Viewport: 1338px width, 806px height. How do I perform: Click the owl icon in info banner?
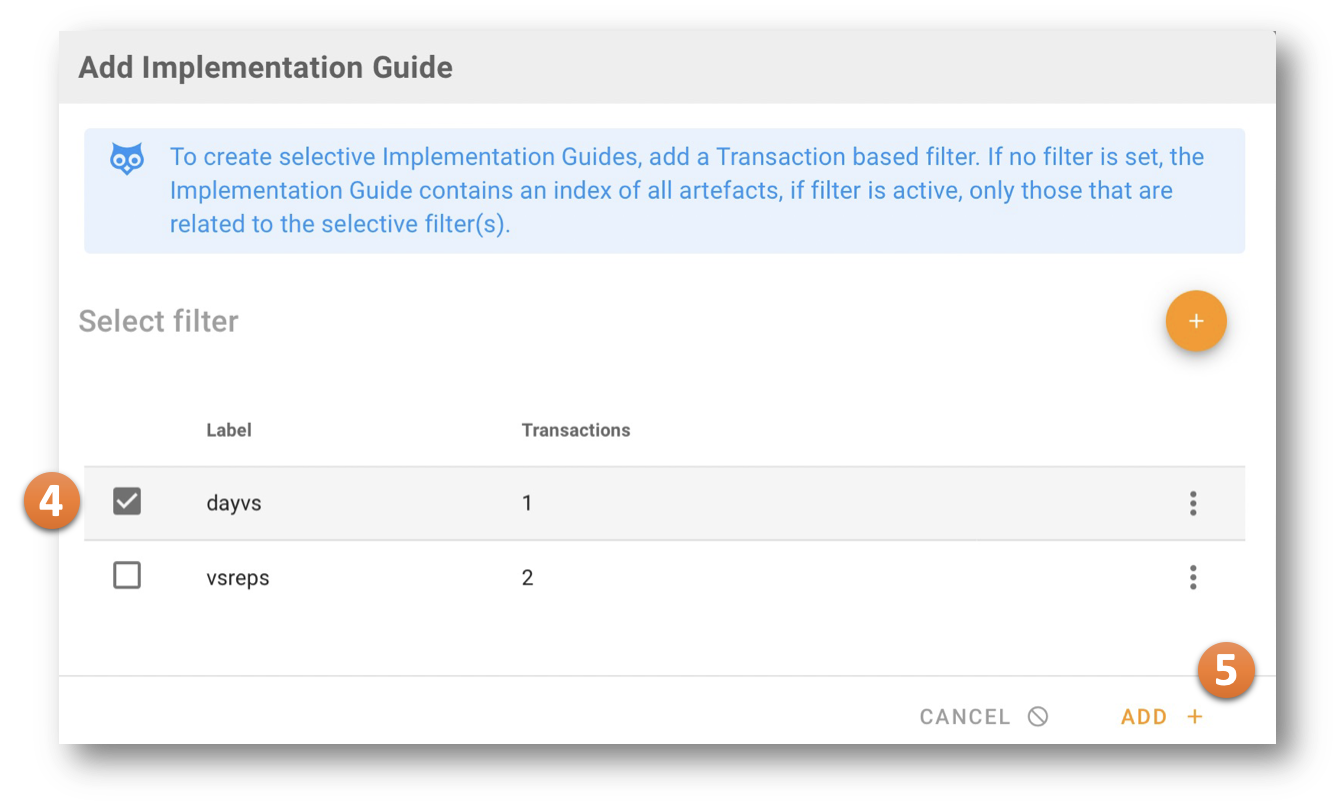point(127,159)
